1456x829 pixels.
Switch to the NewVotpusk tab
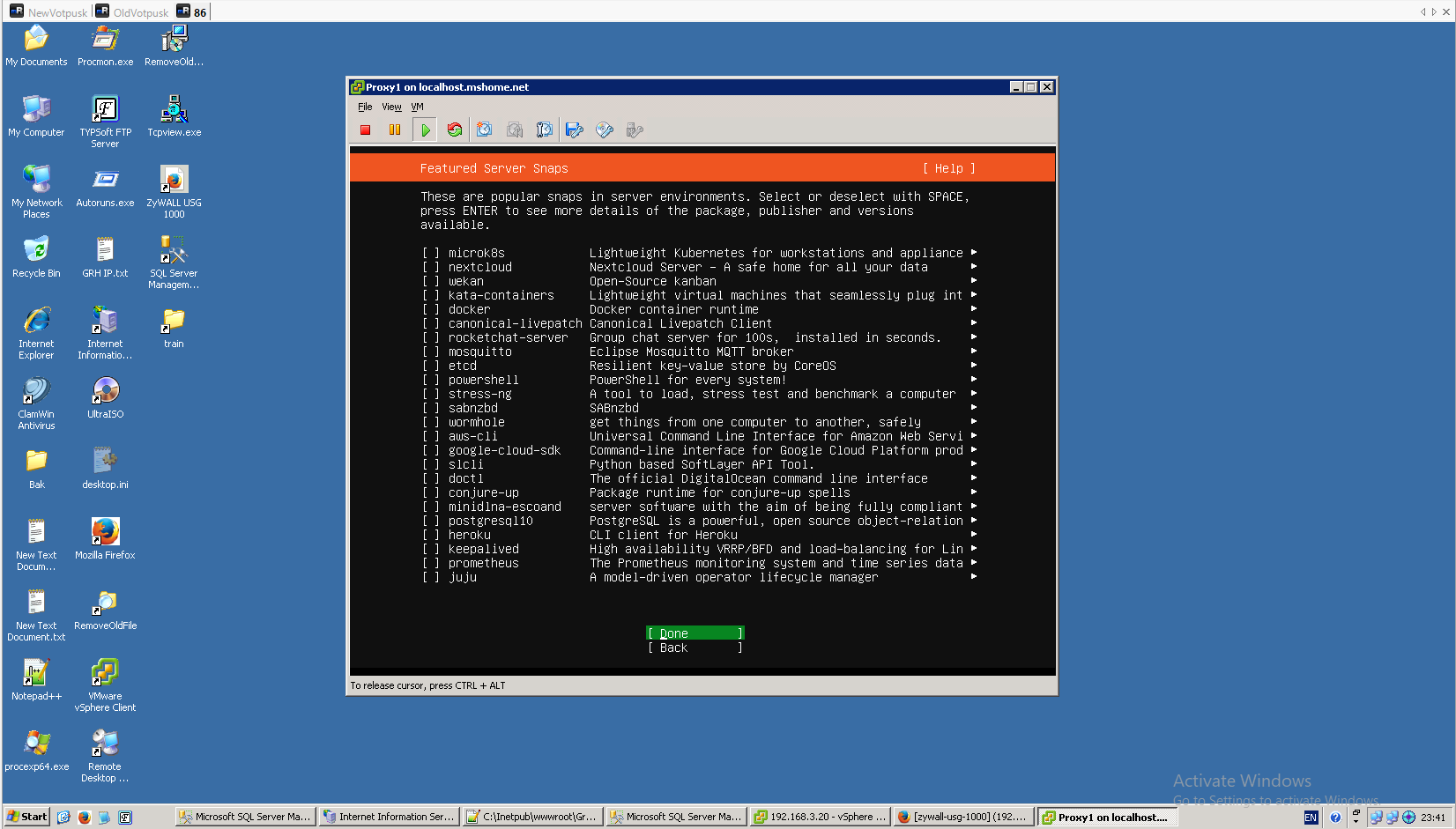(x=49, y=11)
